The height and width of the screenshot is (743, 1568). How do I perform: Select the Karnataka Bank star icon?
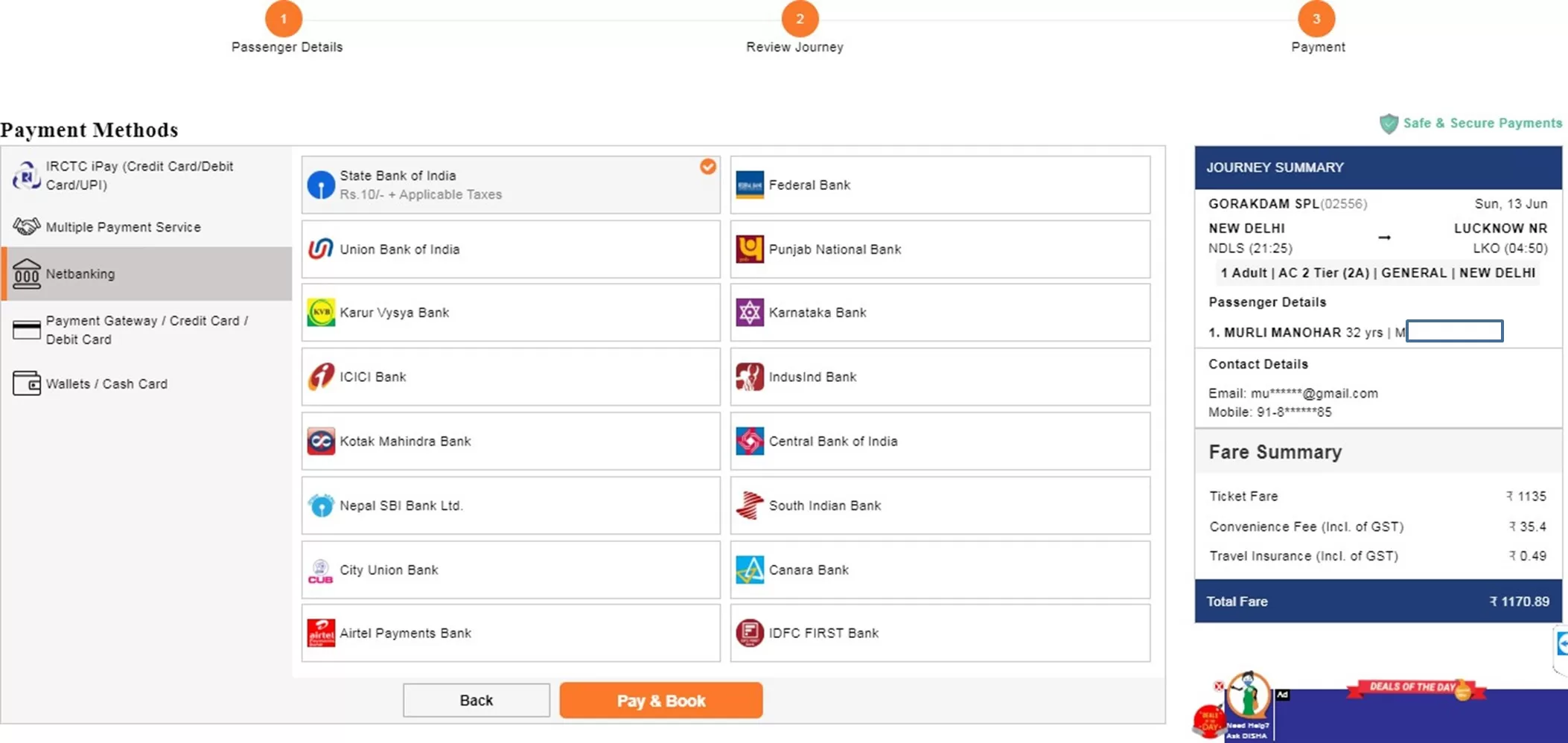[x=749, y=313]
